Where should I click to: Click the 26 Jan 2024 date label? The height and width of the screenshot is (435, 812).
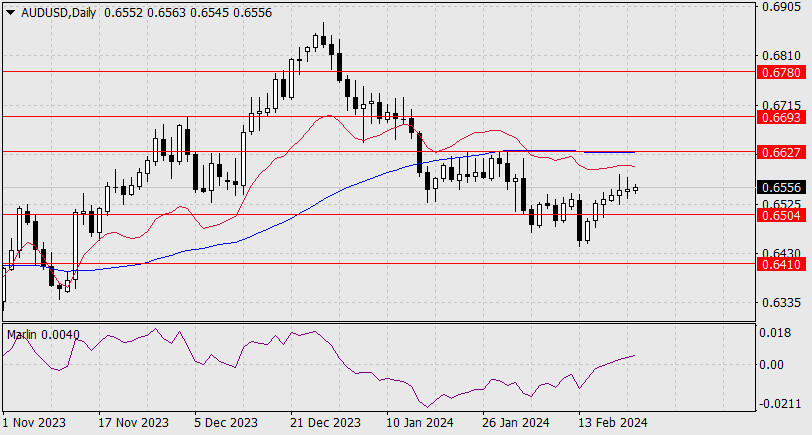pos(516,423)
